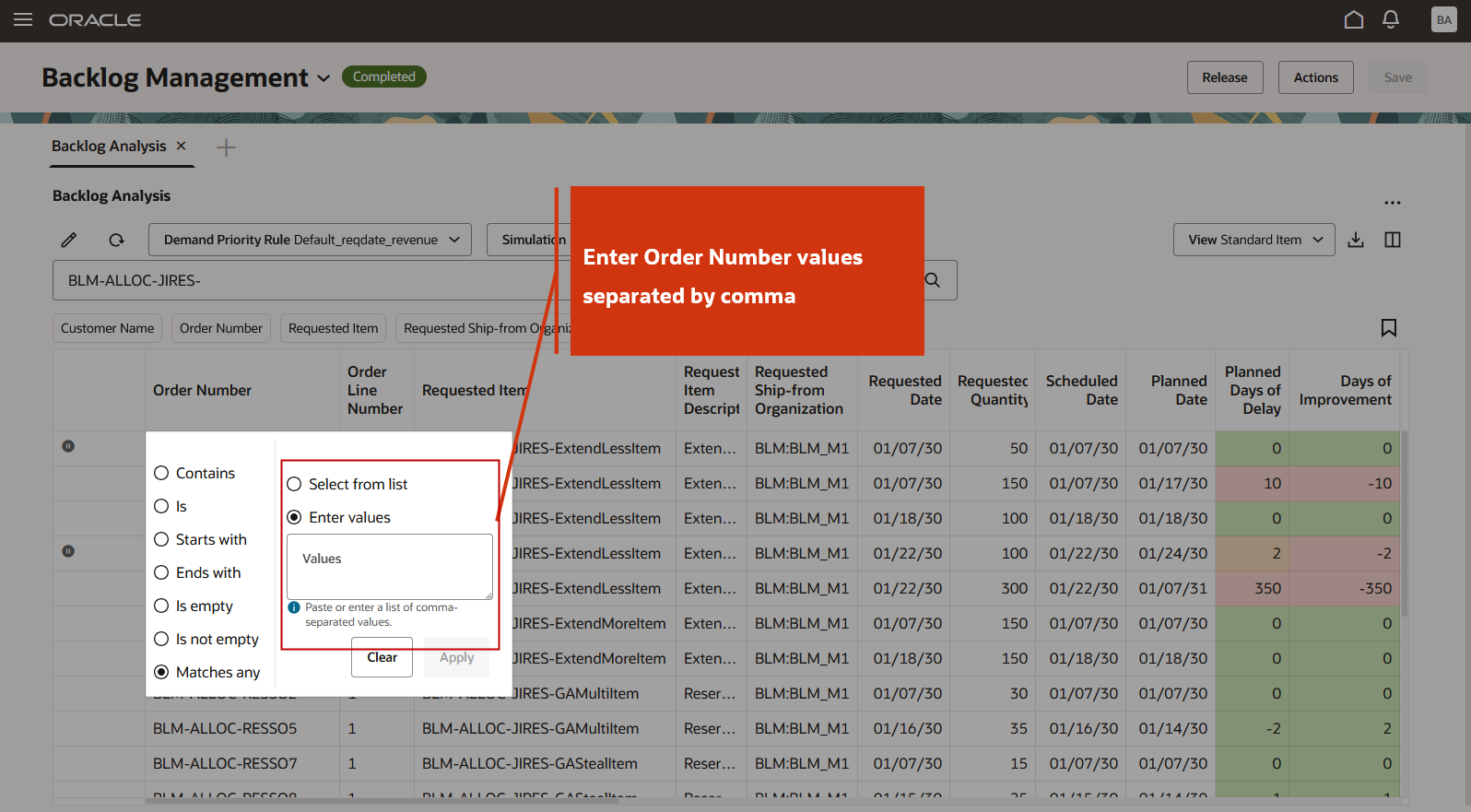Click the Order Line Number column header
The height and width of the screenshot is (812, 1471).
pyautogui.click(x=375, y=390)
